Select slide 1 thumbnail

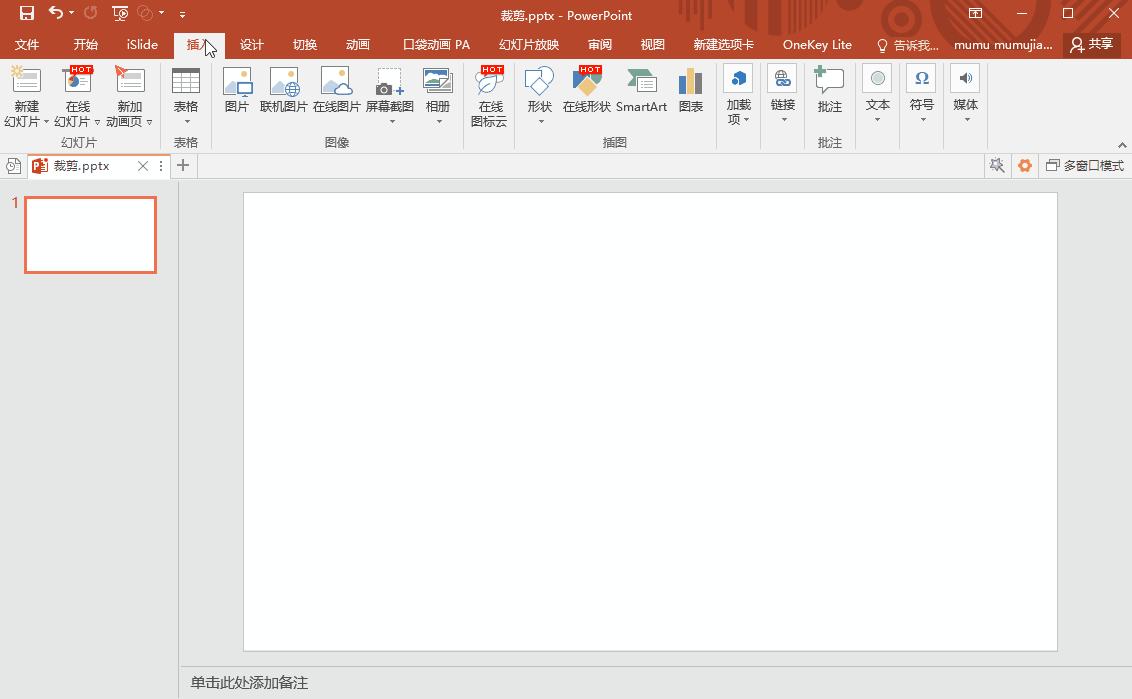91,235
